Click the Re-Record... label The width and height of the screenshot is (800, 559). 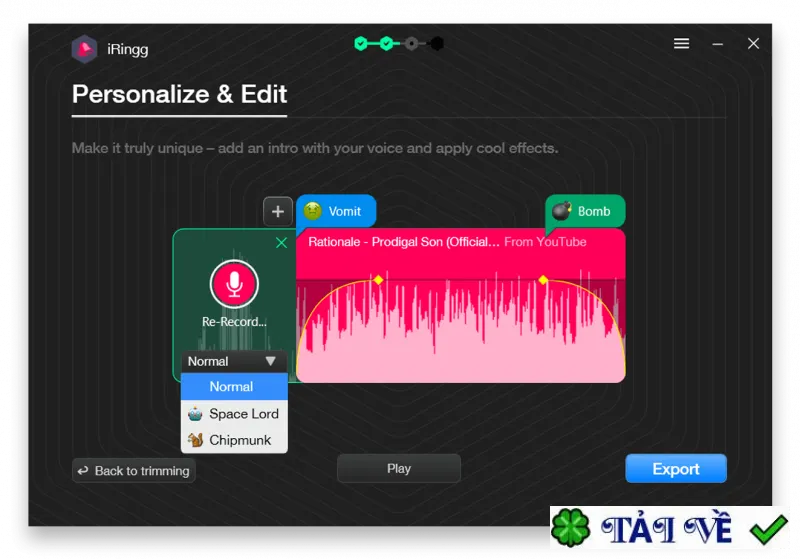tap(234, 322)
